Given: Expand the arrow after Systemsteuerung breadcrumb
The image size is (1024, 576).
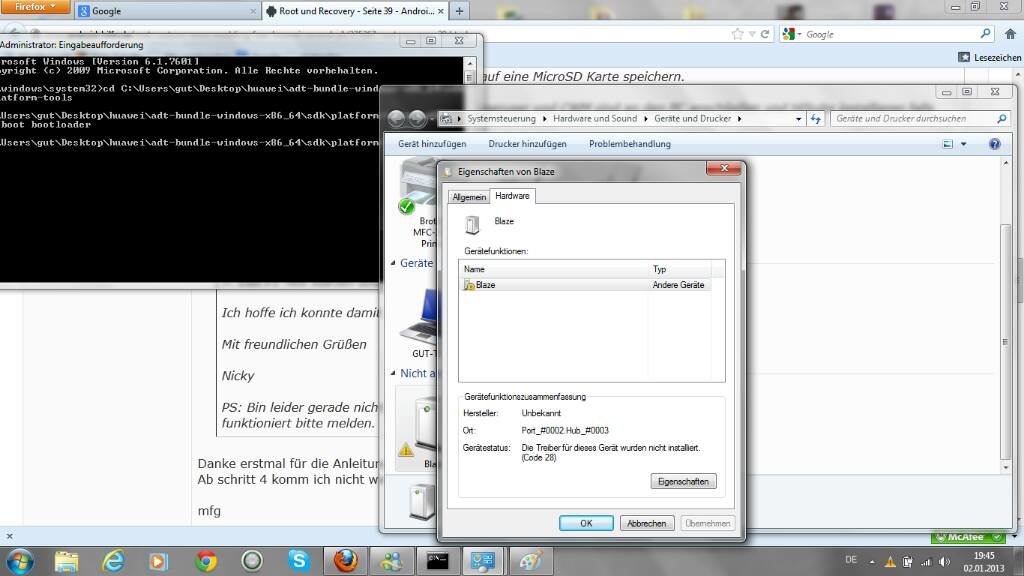Looking at the screenshot, I should coord(544,119).
